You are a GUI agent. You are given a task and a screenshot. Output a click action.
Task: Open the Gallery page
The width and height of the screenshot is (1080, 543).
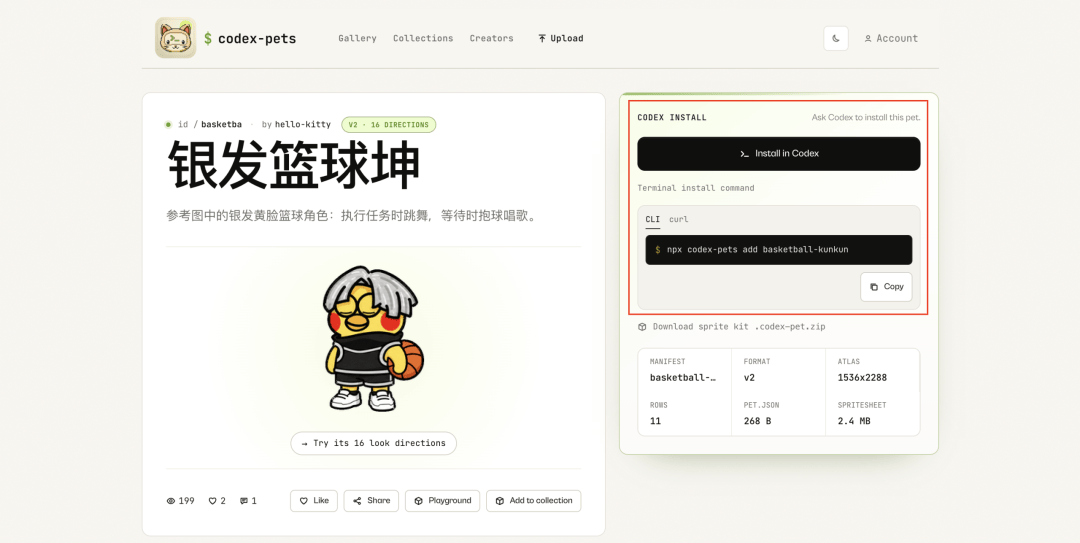coord(357,39)
